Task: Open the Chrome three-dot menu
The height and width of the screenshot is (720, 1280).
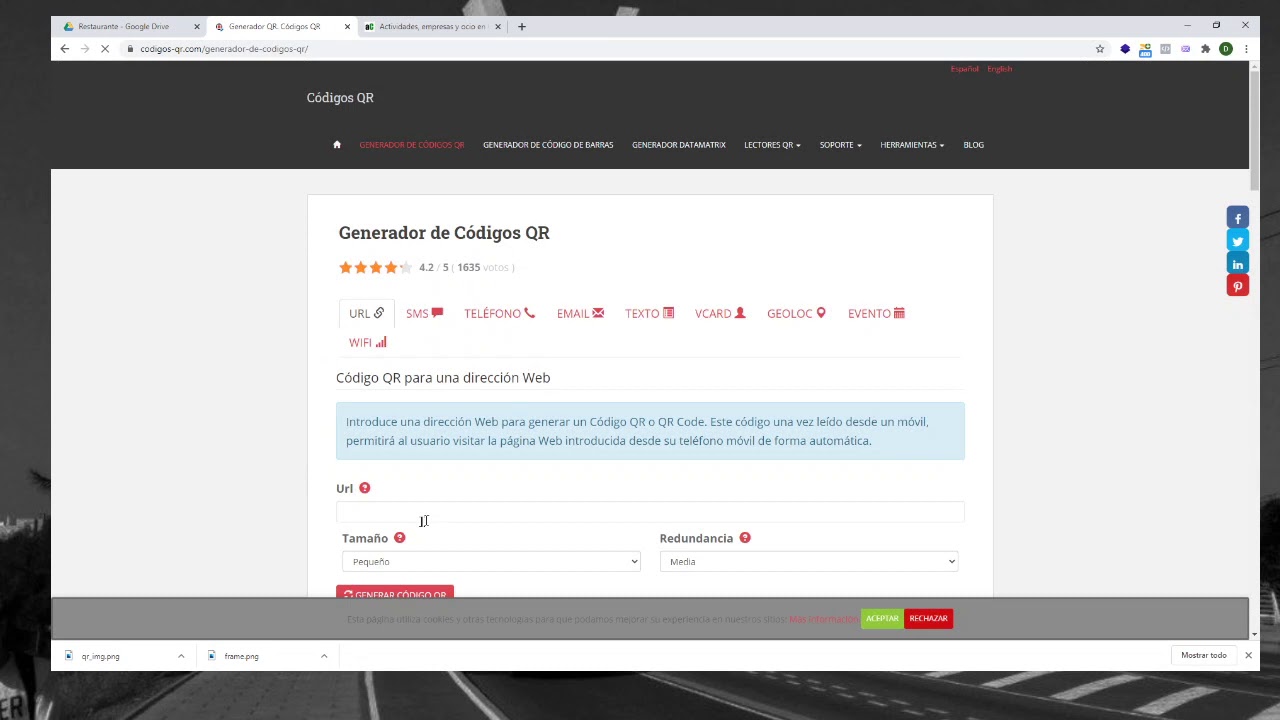Action: (x=1246, y=49)
